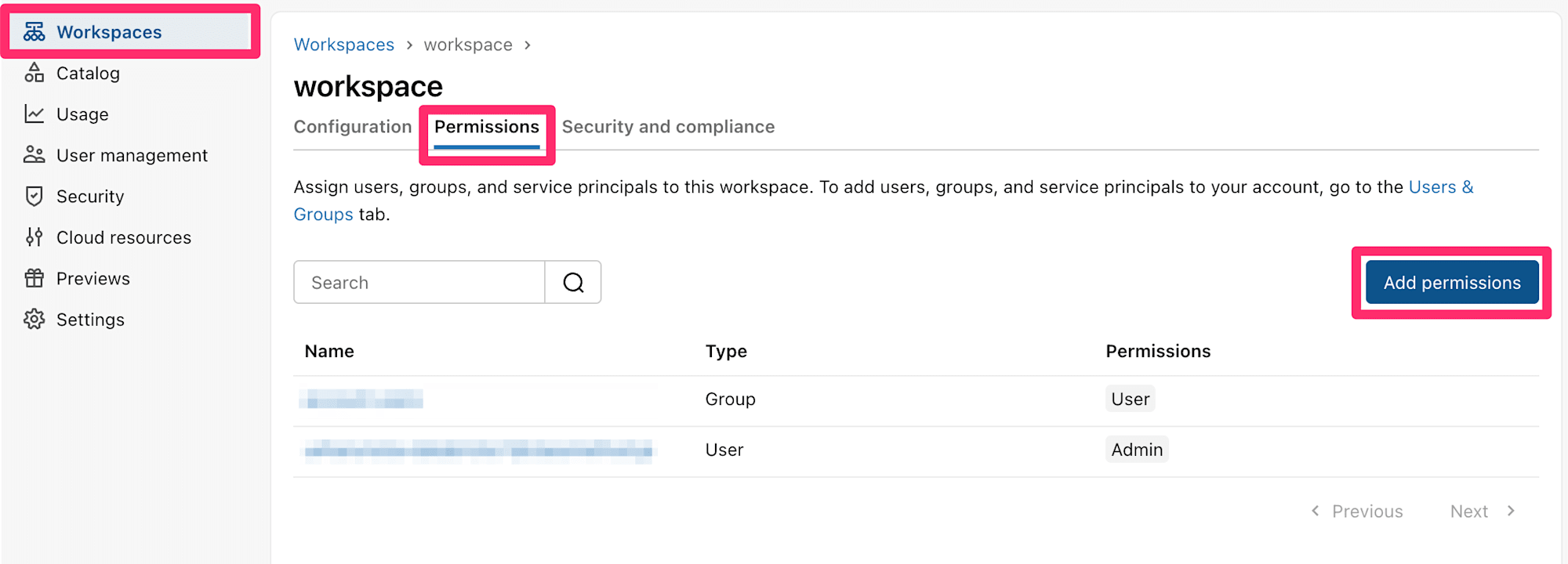The height and width of the screenshot is (564, 1568).
Task: Follow the Users & Groups link
Action: coord(1441,187)
